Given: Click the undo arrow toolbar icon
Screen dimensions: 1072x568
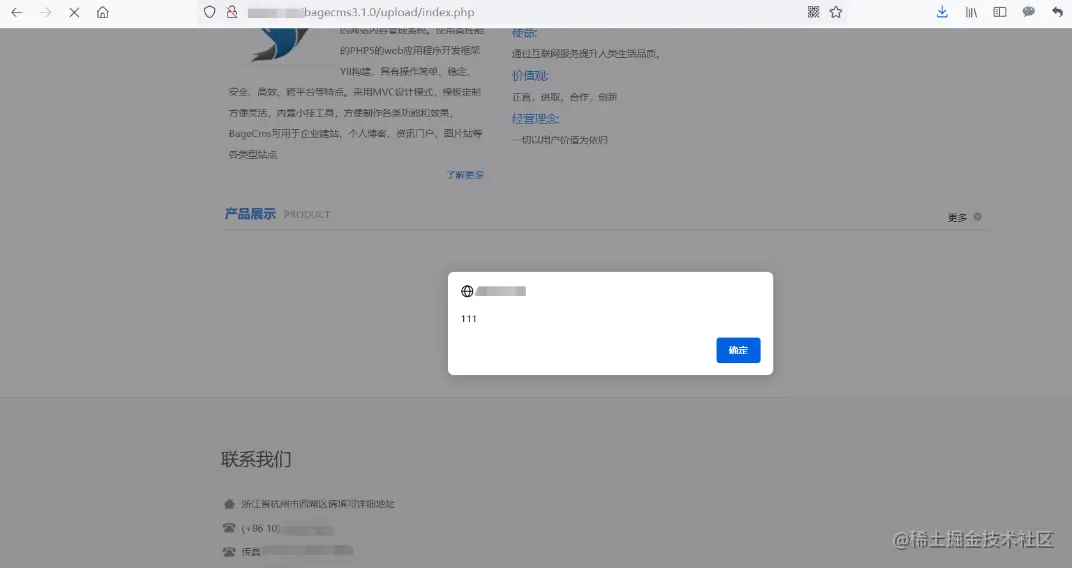Looking at the screenshot, I should (1057, 12).
